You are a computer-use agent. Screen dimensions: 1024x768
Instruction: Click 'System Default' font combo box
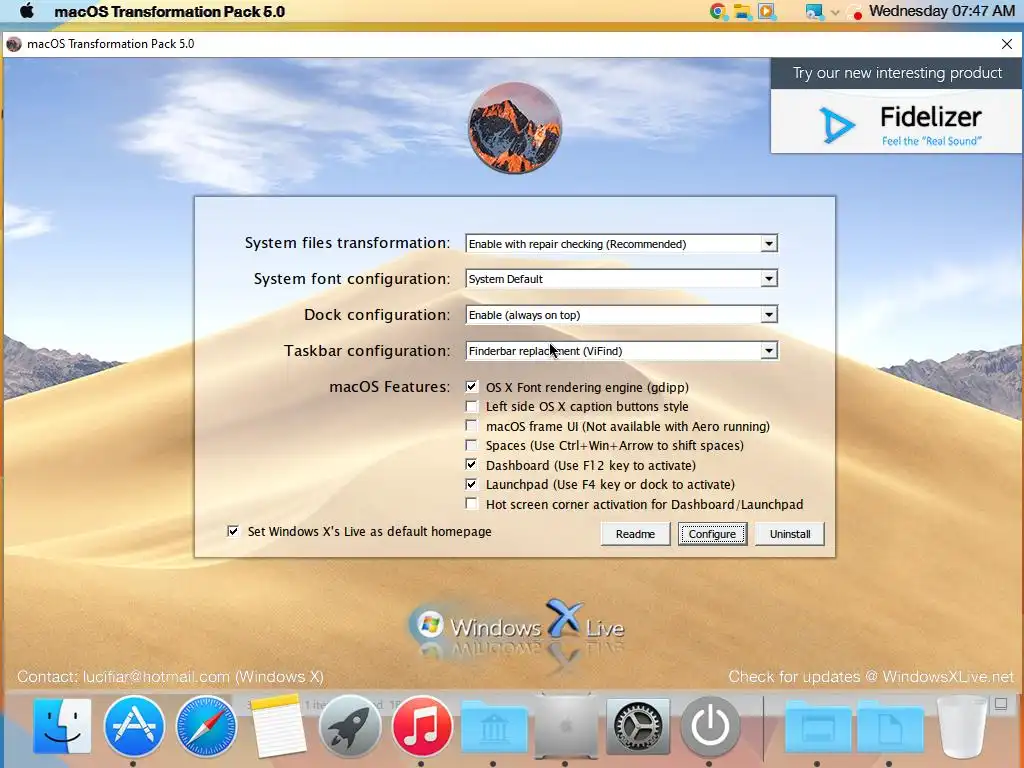click(621, 279)
